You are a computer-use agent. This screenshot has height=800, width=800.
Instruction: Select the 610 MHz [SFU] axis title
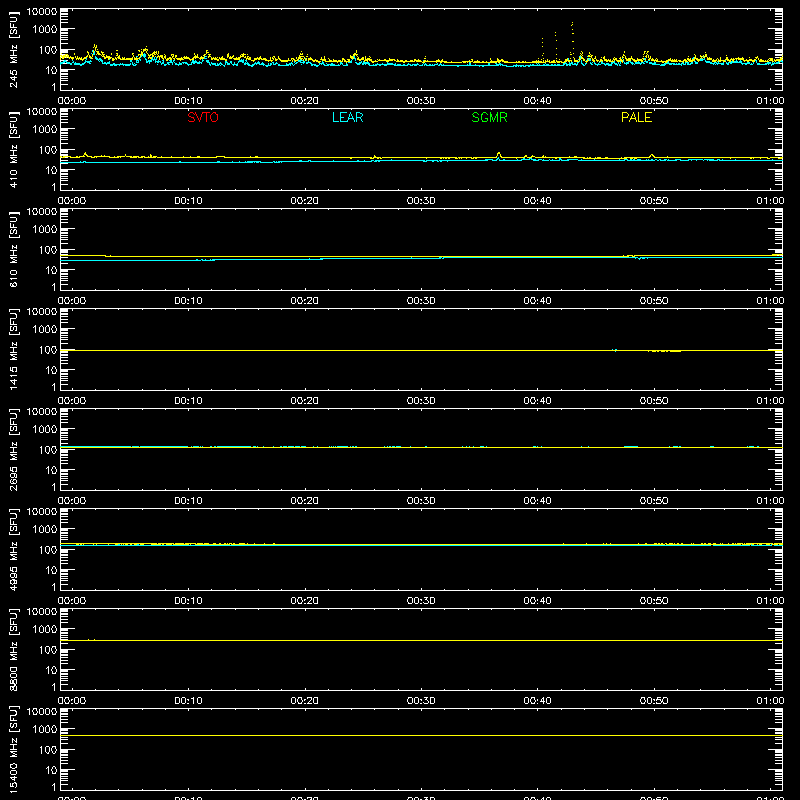click(x=14, y=249)
